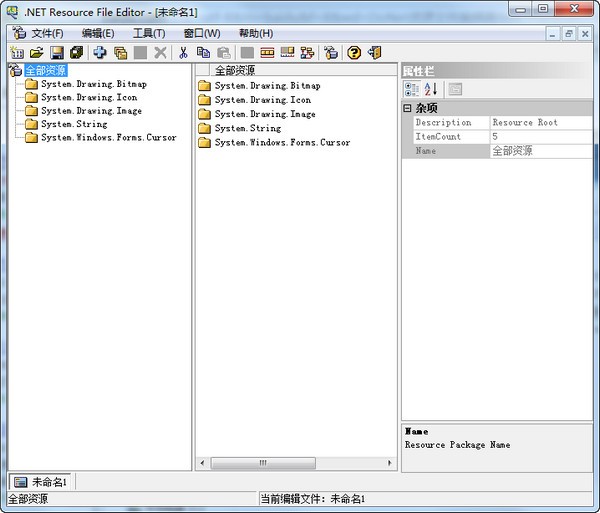Screen dimensions: 600x513
Task: Select System.Drawing.Image in left tree
Action: pyautogui.click(x=91, y=111)
